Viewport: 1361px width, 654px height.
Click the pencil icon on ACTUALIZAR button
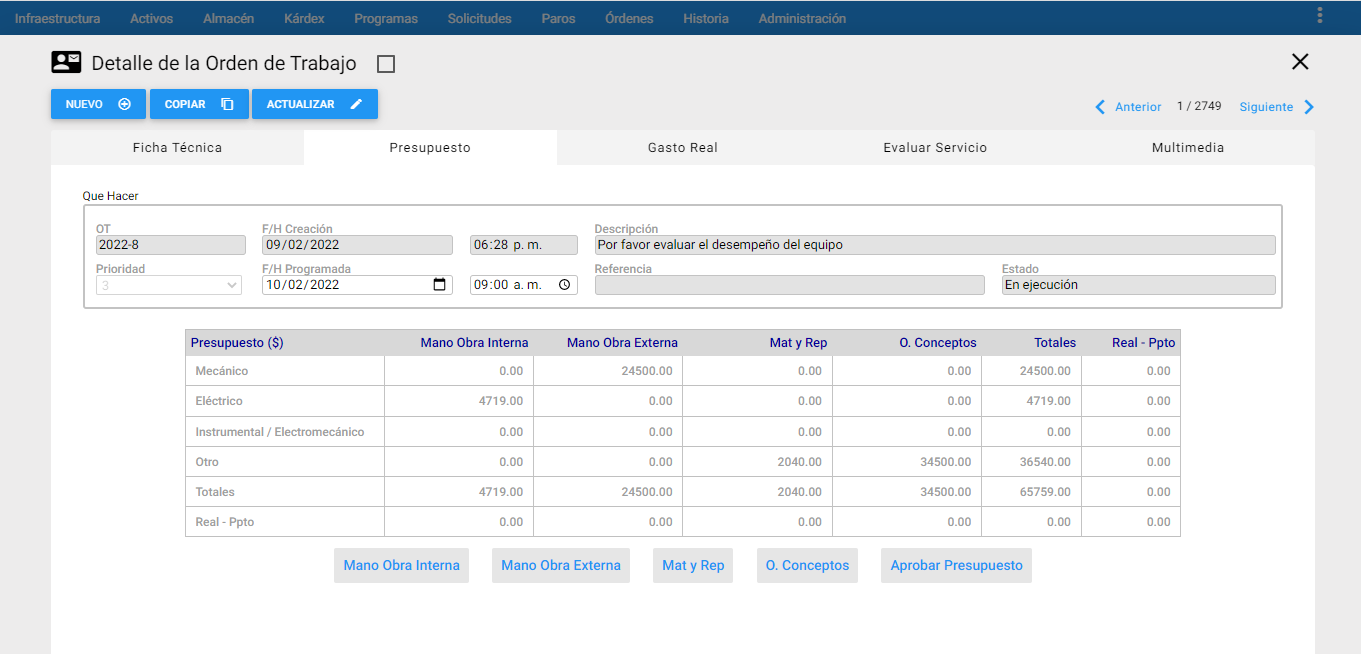(x=356, y=104)
